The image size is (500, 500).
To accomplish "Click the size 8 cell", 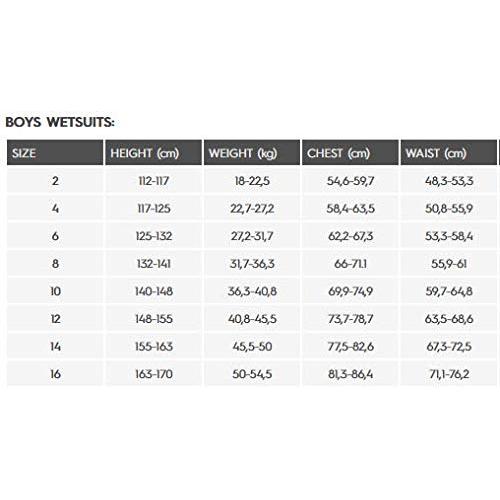I will click(x=55, y=264).
